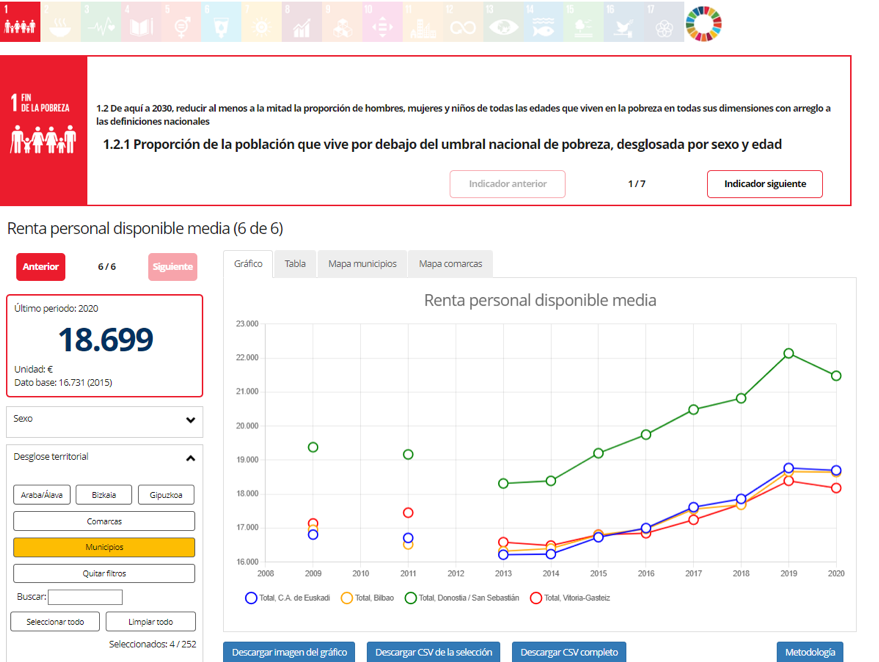The height and width of the screenshot is (662, 879).
Task: Click the colorful SDG wheel icon
Action: 704,21
